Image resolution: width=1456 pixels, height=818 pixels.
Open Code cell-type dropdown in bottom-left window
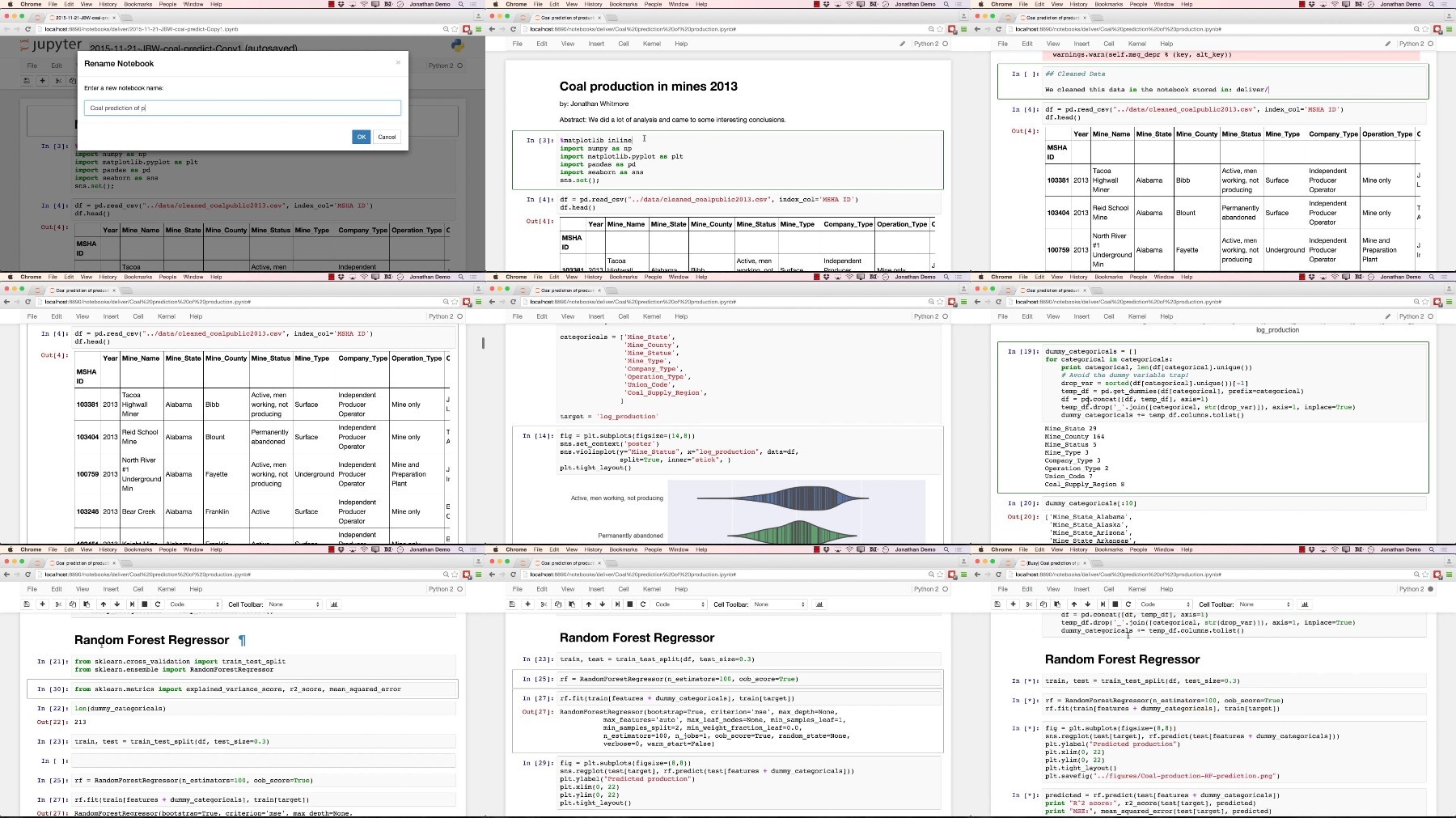click(194, 604)
